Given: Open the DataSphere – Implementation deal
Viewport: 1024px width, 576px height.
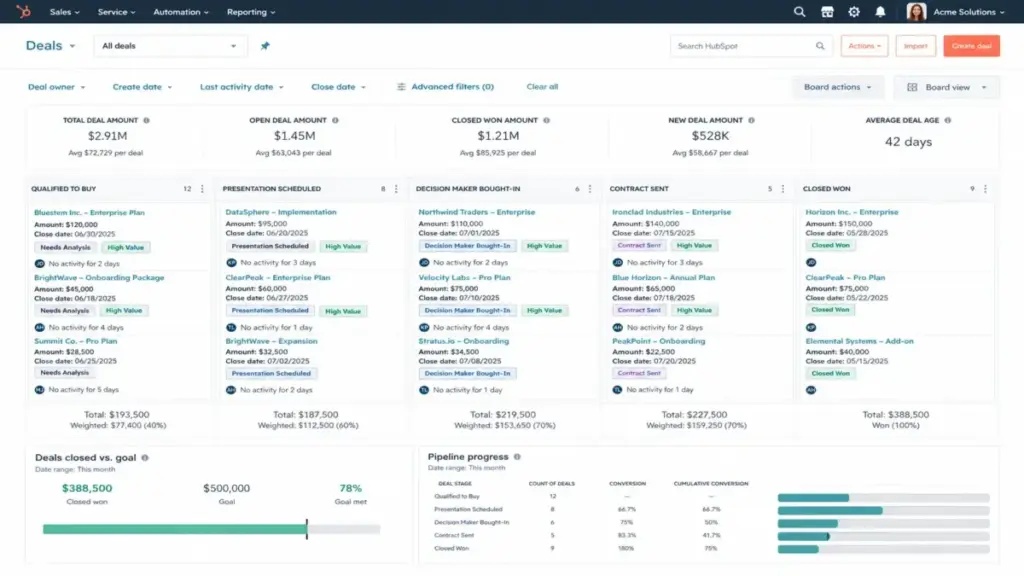Looking at the screenshot, I should pos(281,212).
